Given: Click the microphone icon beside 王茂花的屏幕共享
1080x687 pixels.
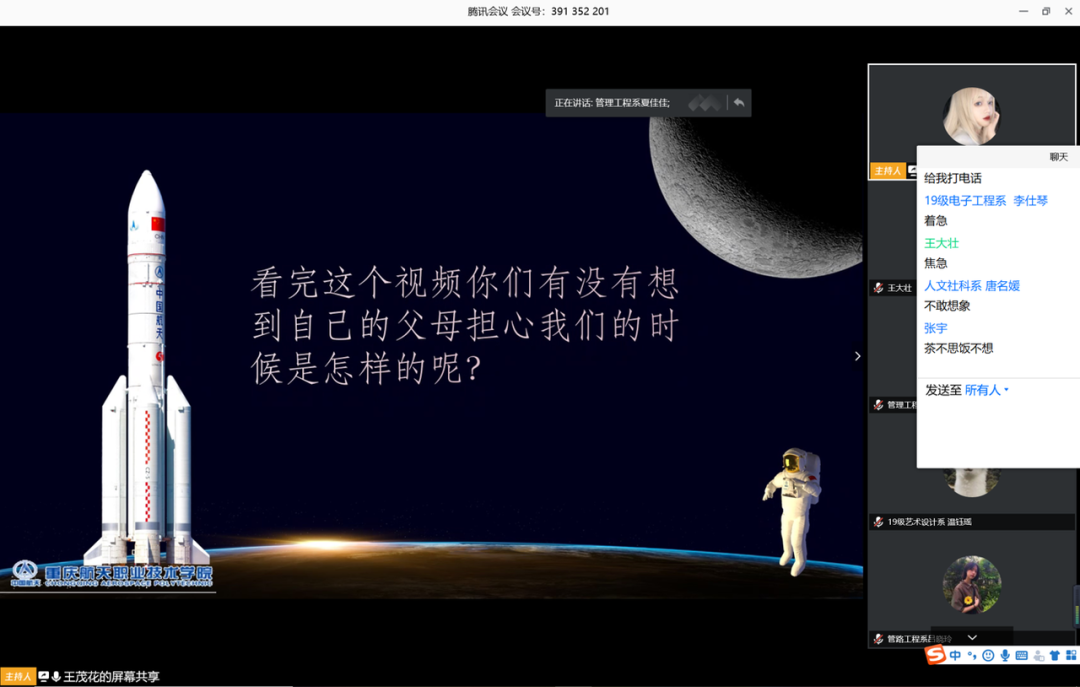Looking at the screenshot, I should pyautogui.click(x=56, y=677).
